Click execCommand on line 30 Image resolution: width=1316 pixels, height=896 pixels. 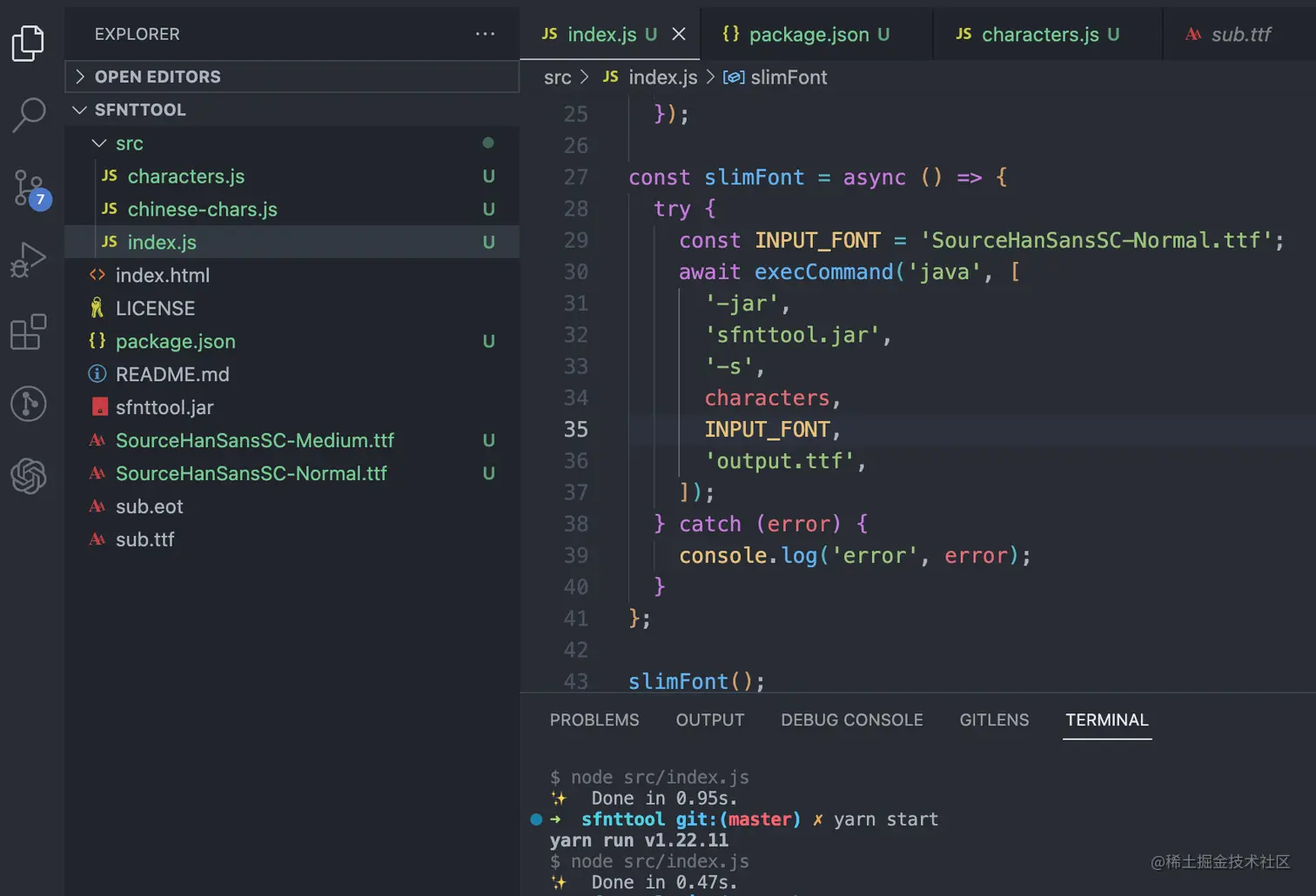[823, 272]
